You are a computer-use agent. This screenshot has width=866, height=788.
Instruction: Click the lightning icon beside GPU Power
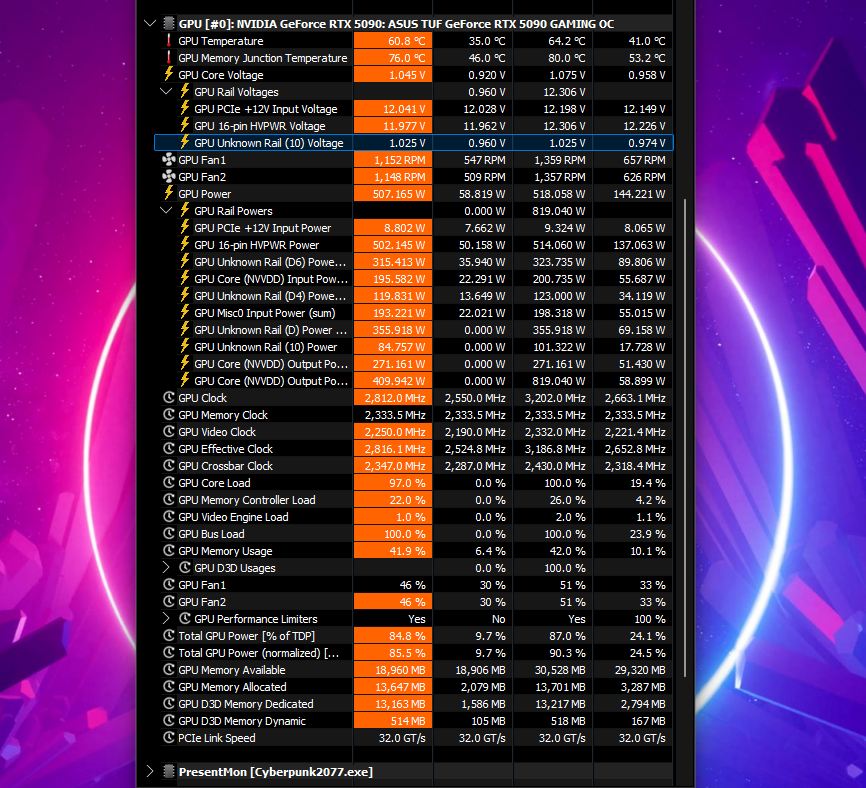pyautogui.click(x=169, y=193)
